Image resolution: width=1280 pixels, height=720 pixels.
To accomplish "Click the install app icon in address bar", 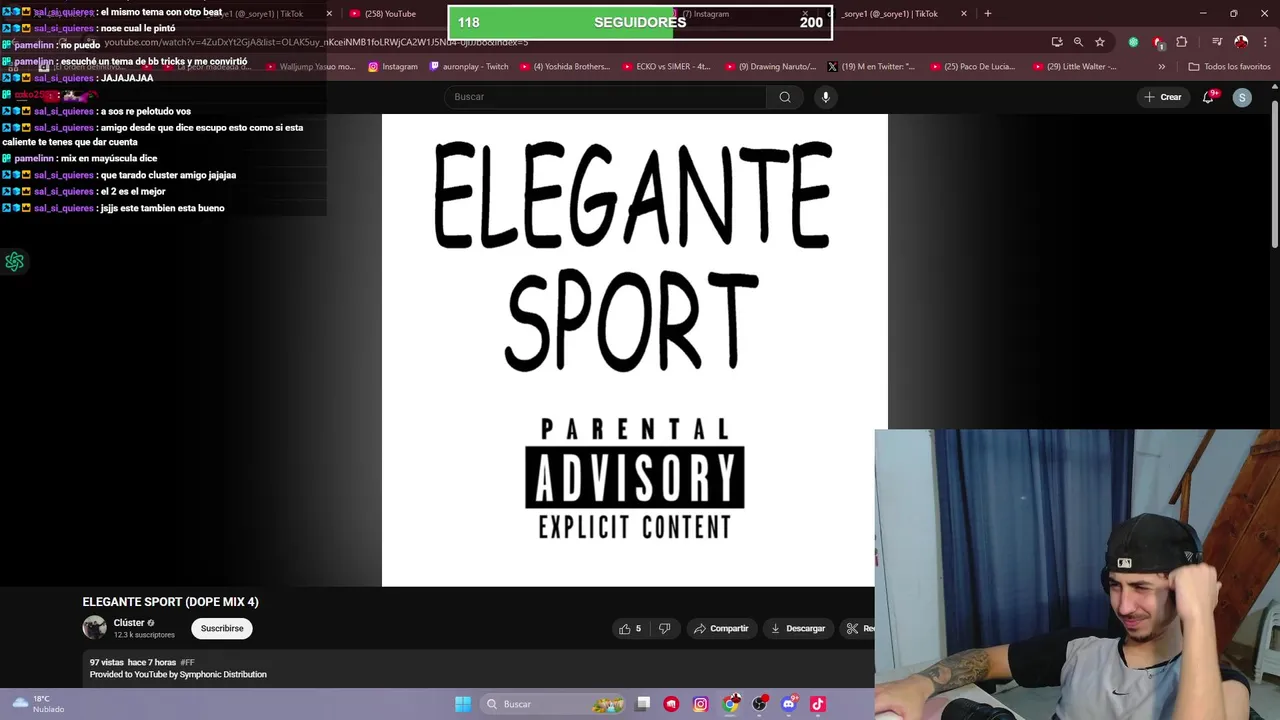I will (1057, 42).
